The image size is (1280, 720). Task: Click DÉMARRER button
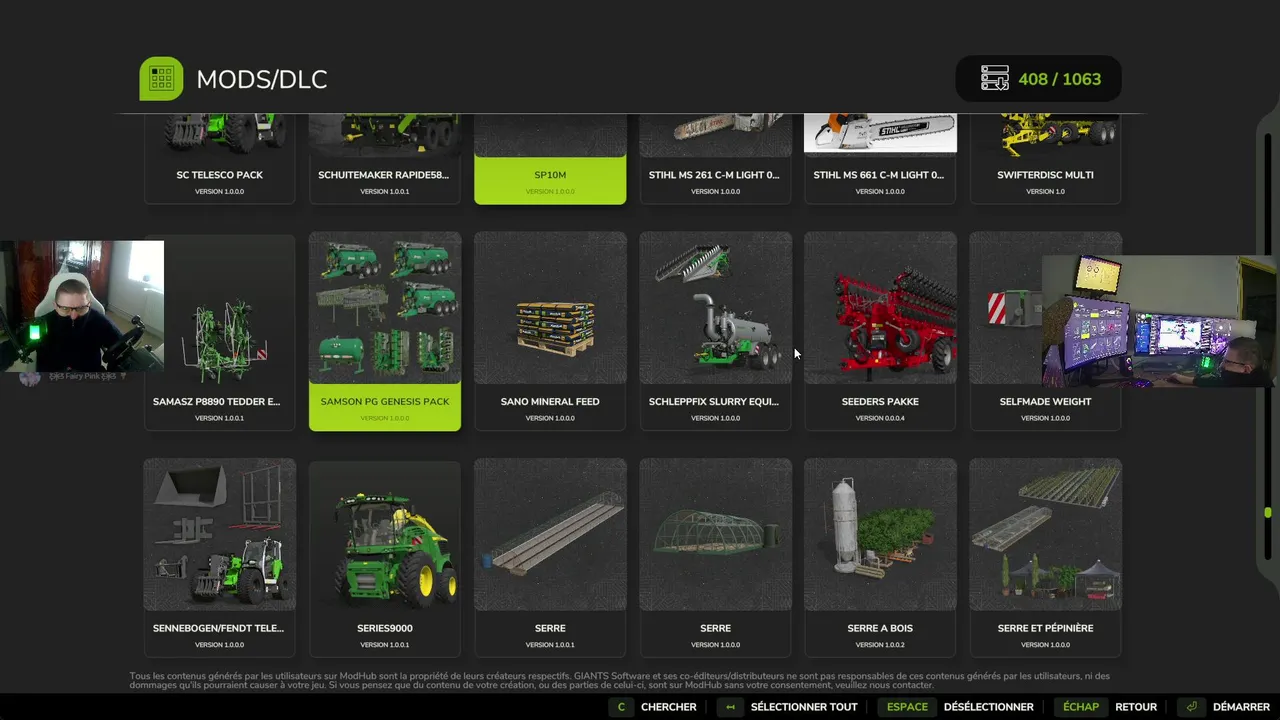[x=1241, y=707]
